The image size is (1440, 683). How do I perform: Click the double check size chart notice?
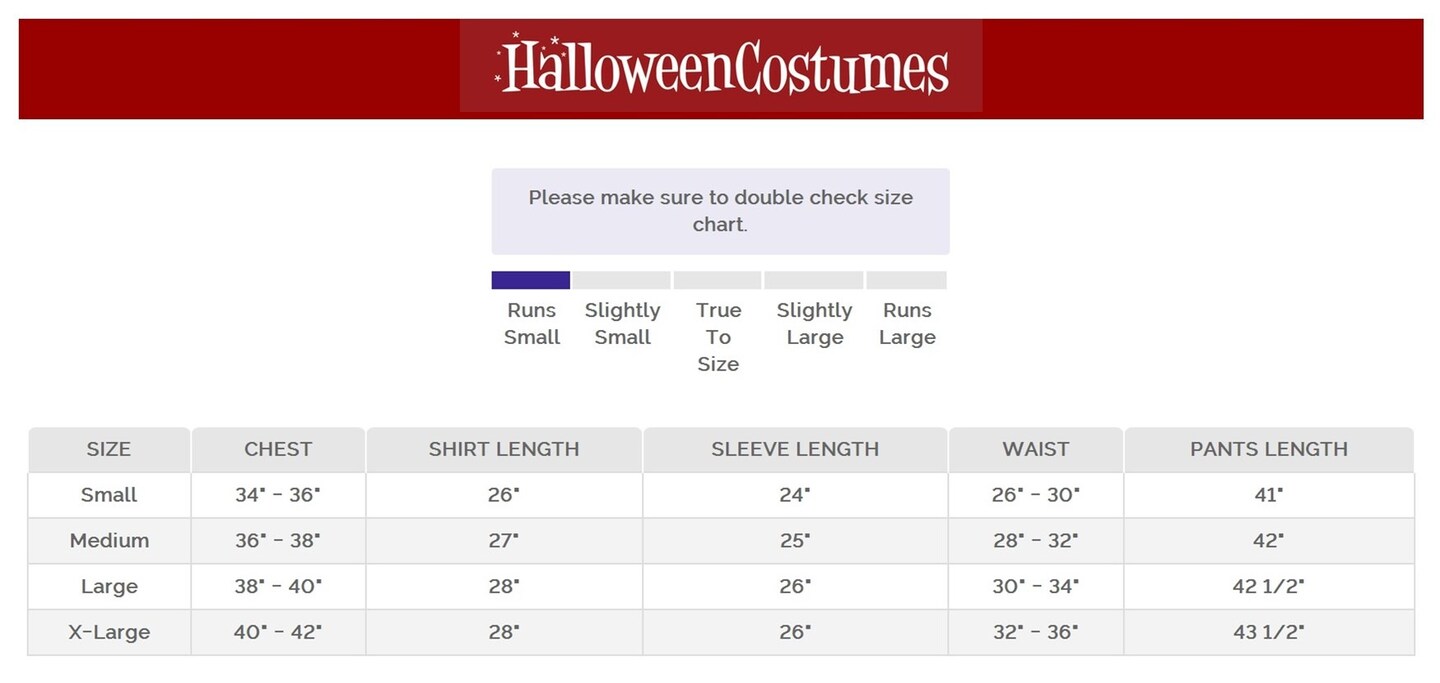click(720, 211)
